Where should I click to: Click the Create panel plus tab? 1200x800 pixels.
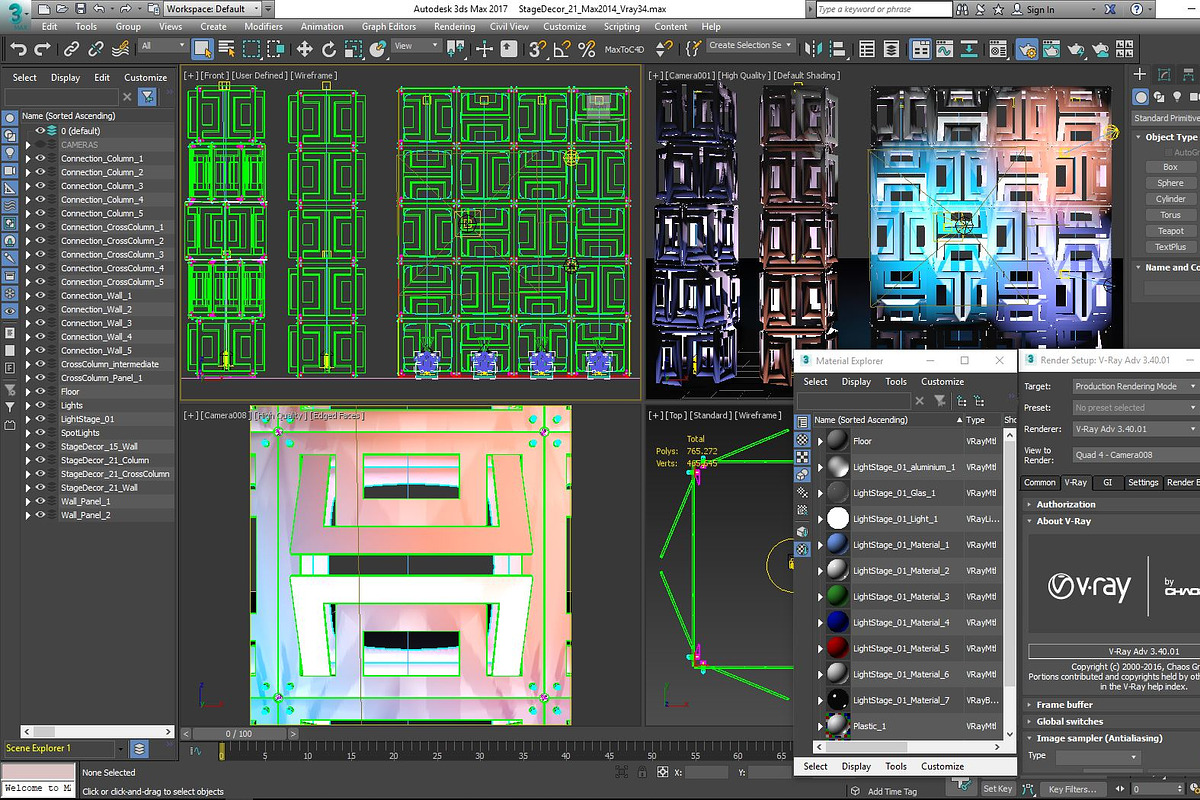pyautogui.click(x=1139, y=74)
